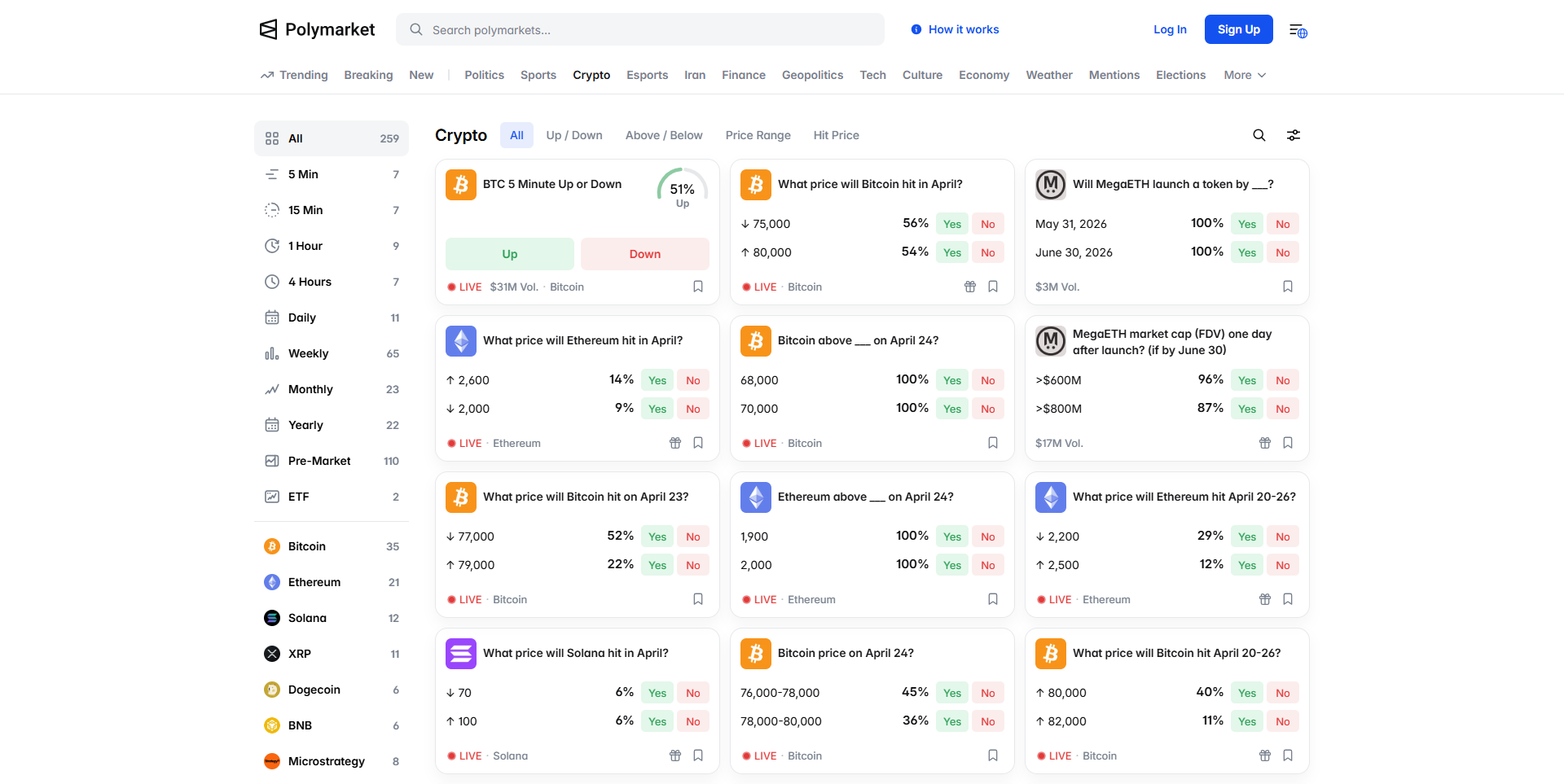The image size is (1564, 784).
Task: Open the Politics category
Action: (484, 75)
